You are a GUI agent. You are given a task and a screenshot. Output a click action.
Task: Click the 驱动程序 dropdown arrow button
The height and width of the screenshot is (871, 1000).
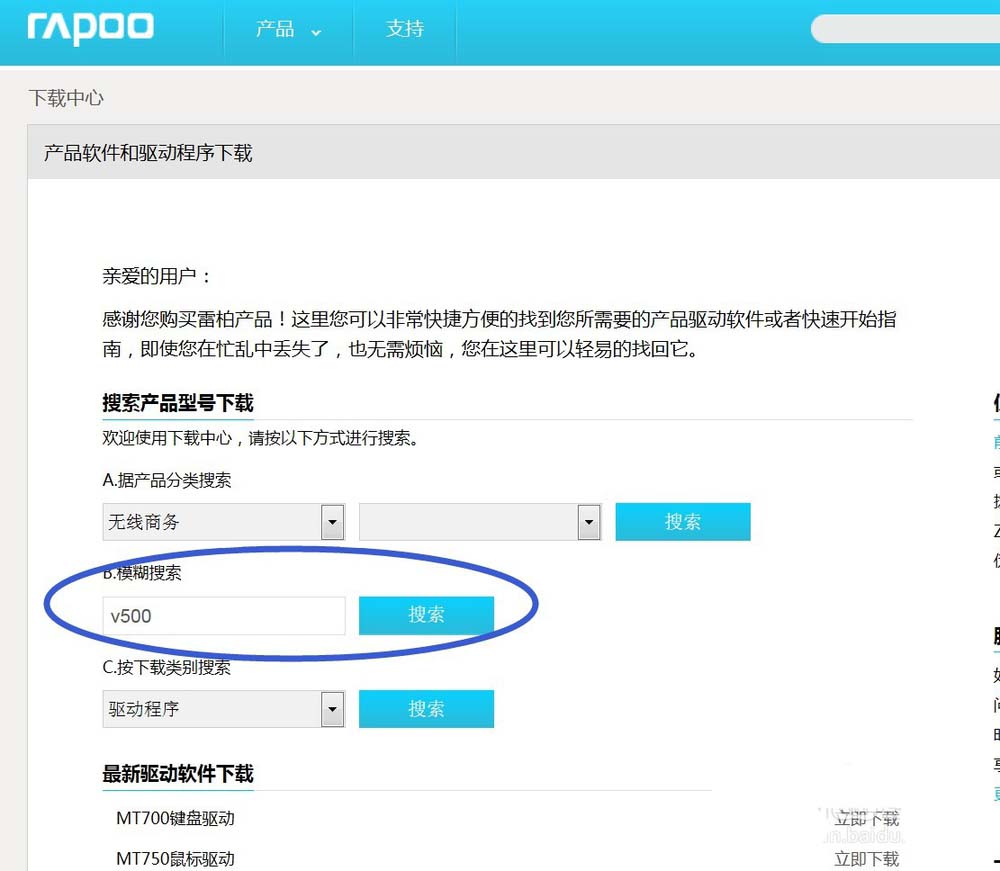coord(332,709)
